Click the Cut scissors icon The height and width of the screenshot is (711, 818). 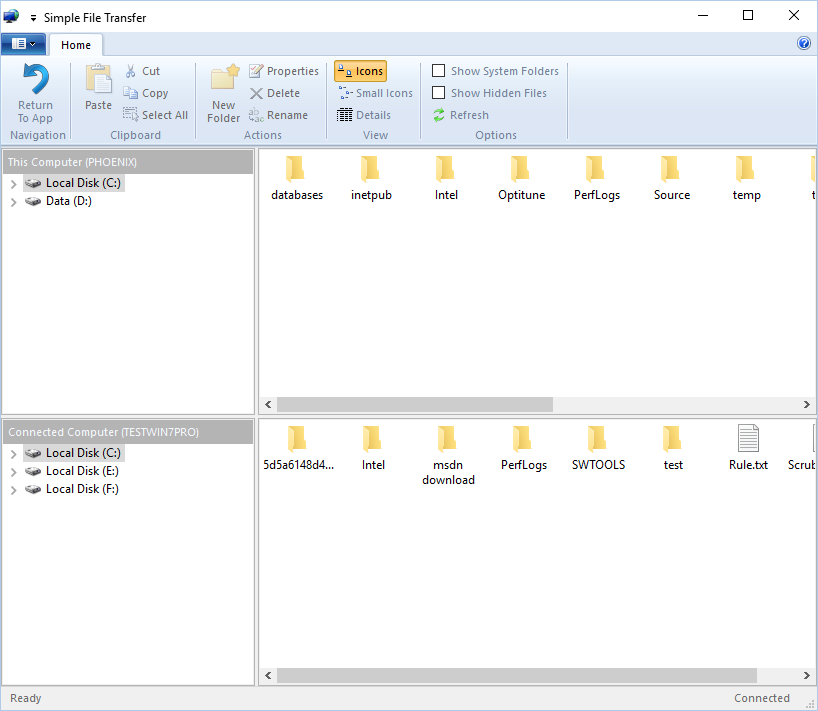click(x=131, y=71)
